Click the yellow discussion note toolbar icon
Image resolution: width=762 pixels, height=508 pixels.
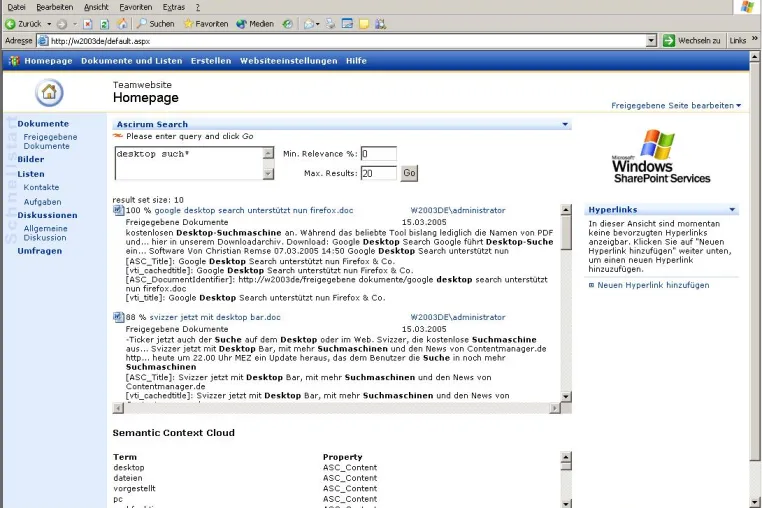tap(364, 24)
